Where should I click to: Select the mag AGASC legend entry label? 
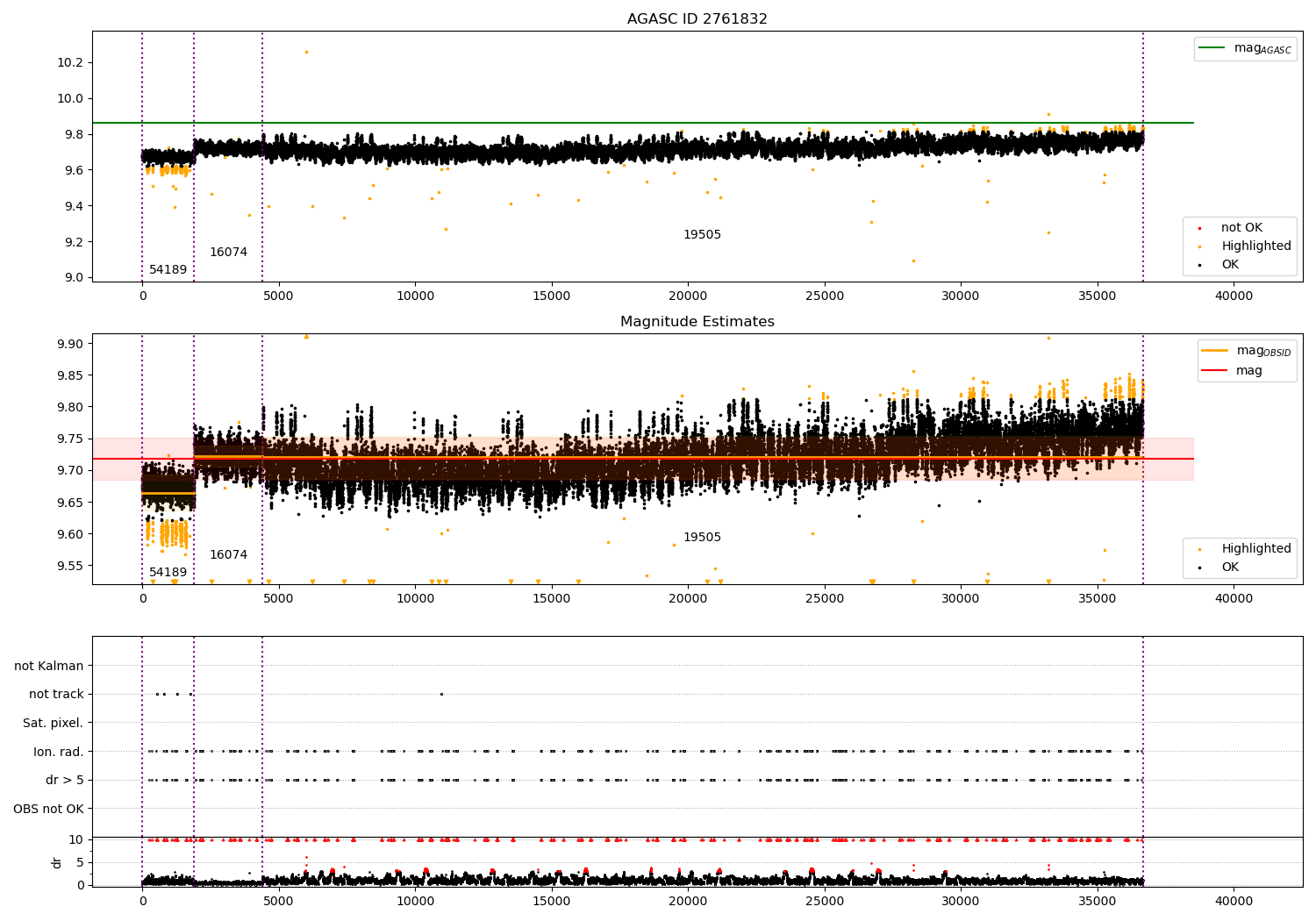point(1262,48)
